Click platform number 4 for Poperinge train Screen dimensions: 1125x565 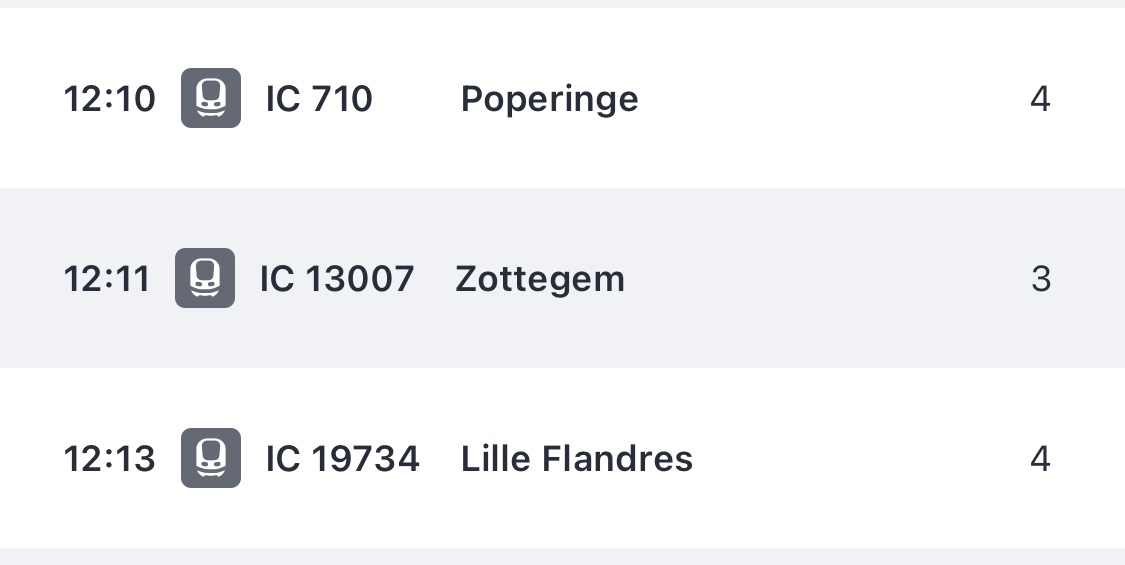tap(1040, 99)
